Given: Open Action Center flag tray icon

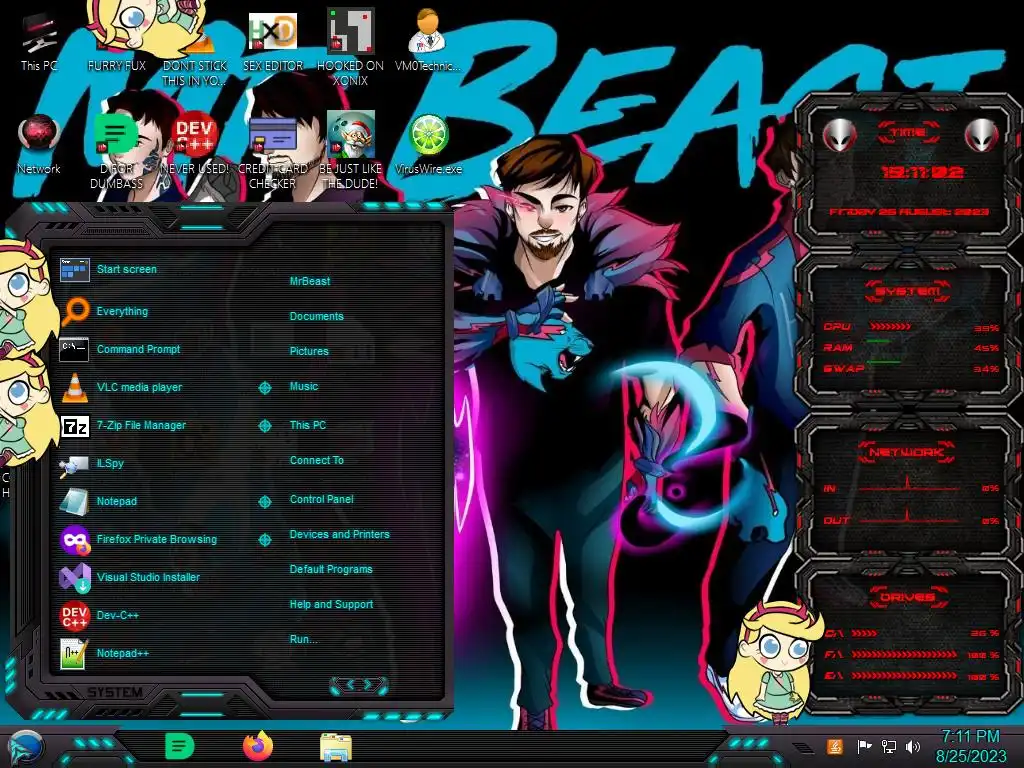Looking at the screenshot, I should pyautogui.click(x=864, y=746).
